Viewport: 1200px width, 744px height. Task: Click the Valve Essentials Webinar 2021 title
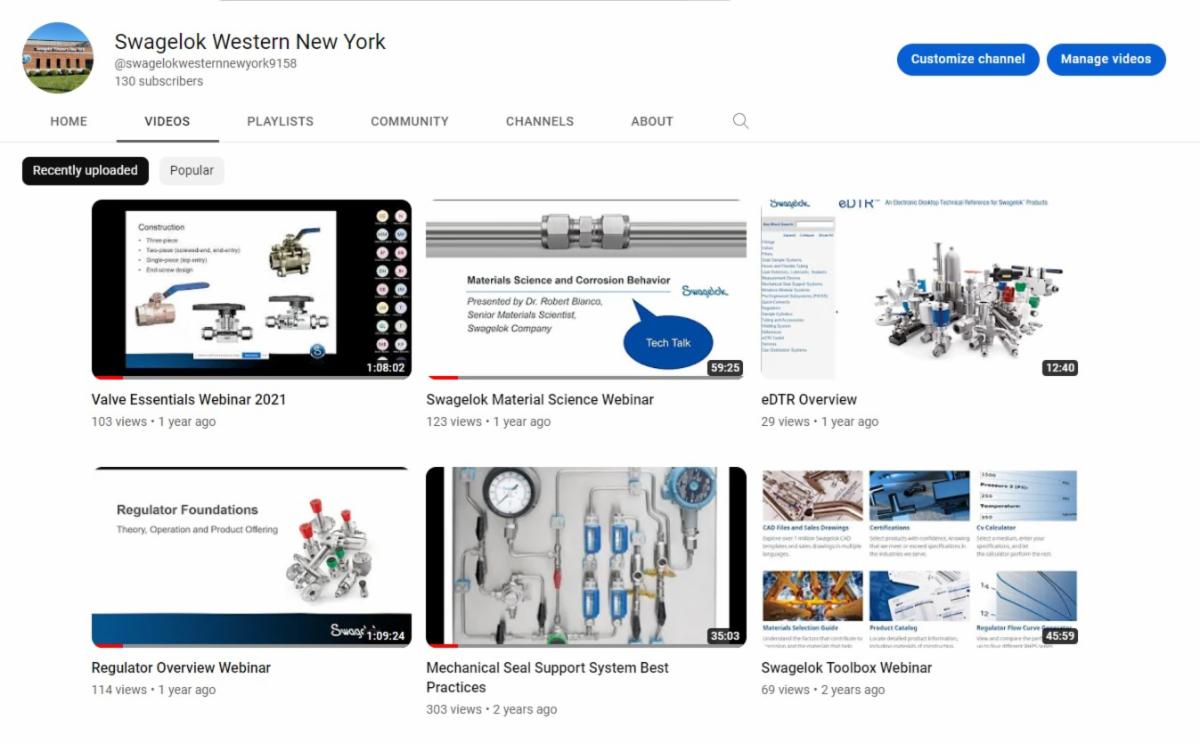[189, 400]
